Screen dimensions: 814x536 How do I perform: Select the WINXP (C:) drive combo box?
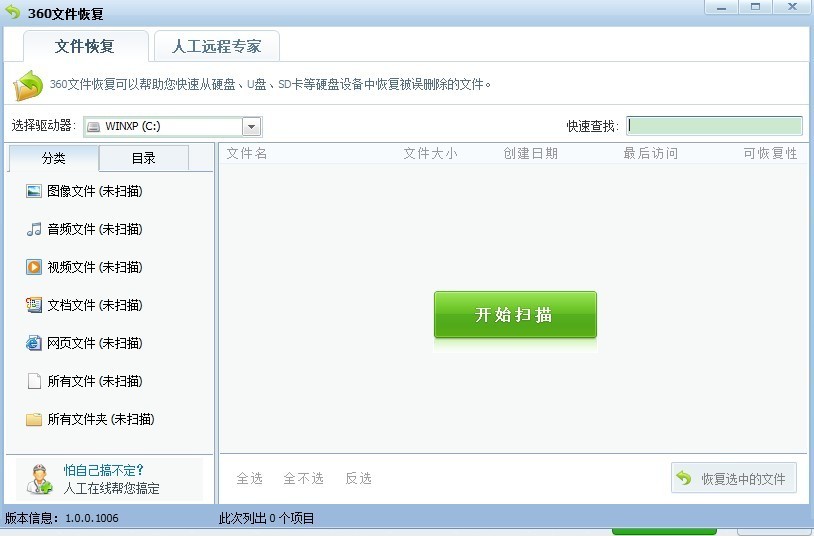click(172, 126)
